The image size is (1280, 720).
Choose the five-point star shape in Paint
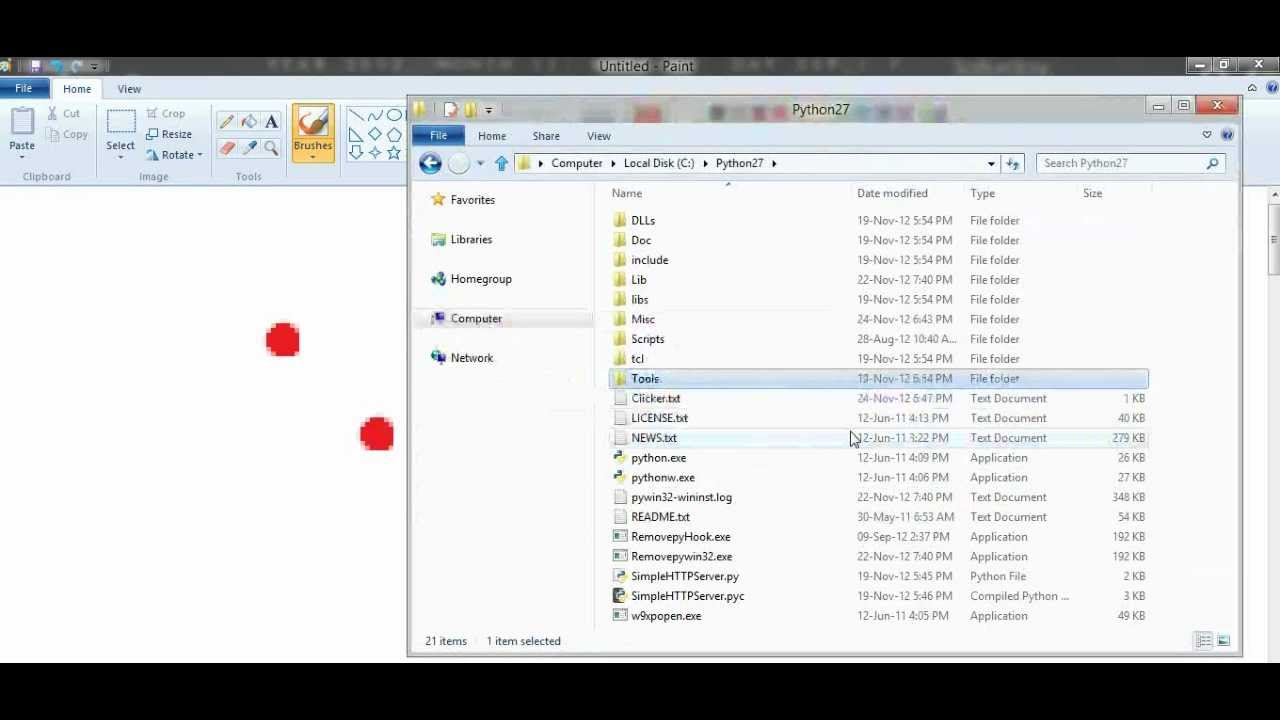click(393, 153)
